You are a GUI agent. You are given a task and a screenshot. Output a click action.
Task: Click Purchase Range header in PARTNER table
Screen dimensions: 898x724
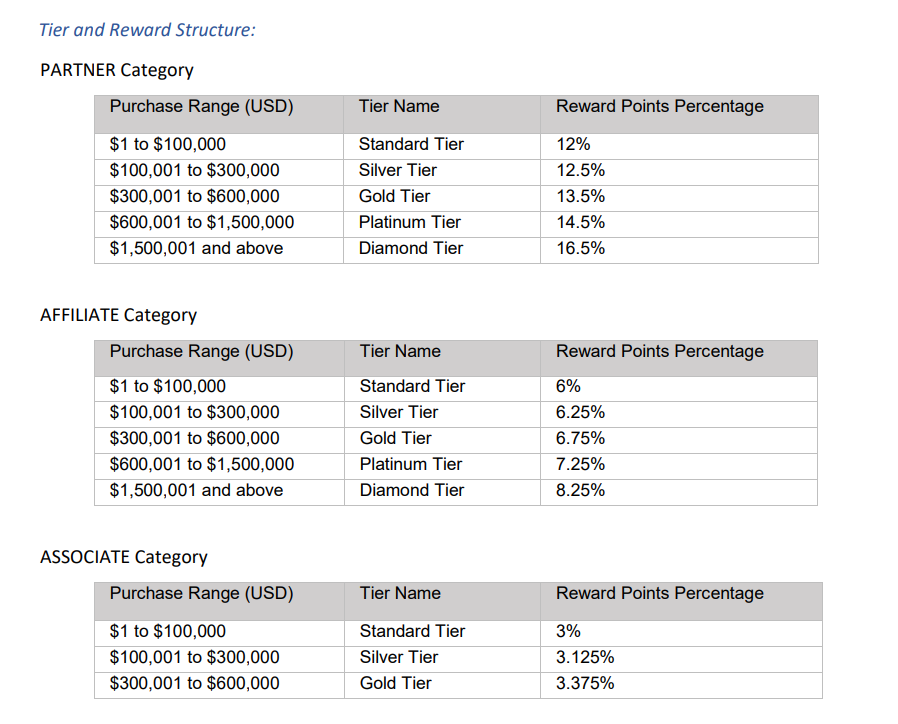coord(201,106)
